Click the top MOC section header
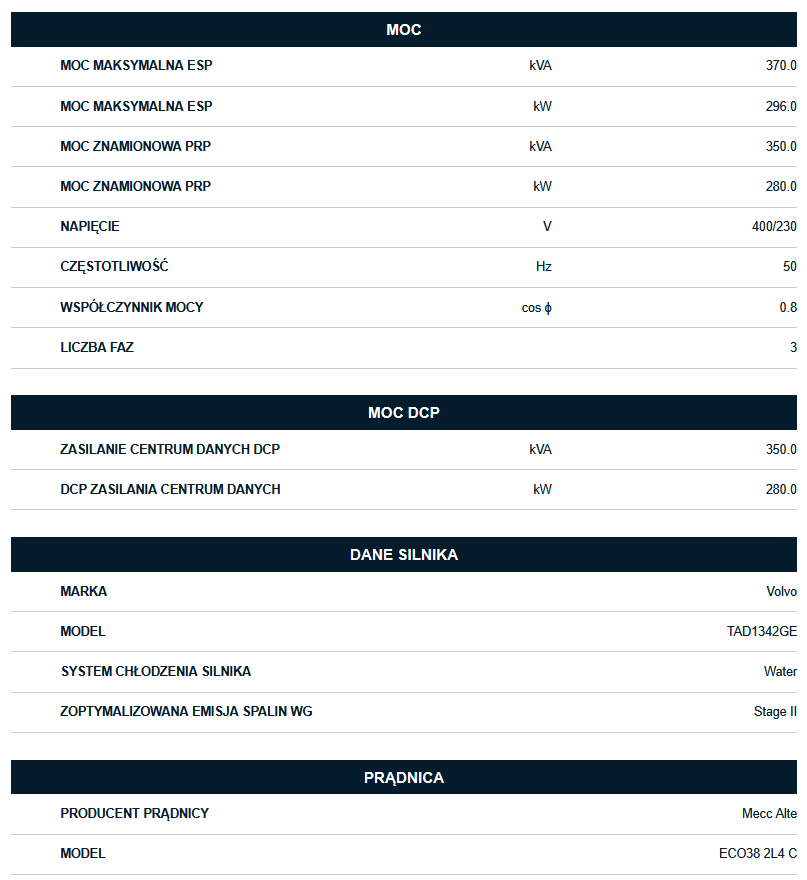Viewport: 807px width, 880px height. 403,30
